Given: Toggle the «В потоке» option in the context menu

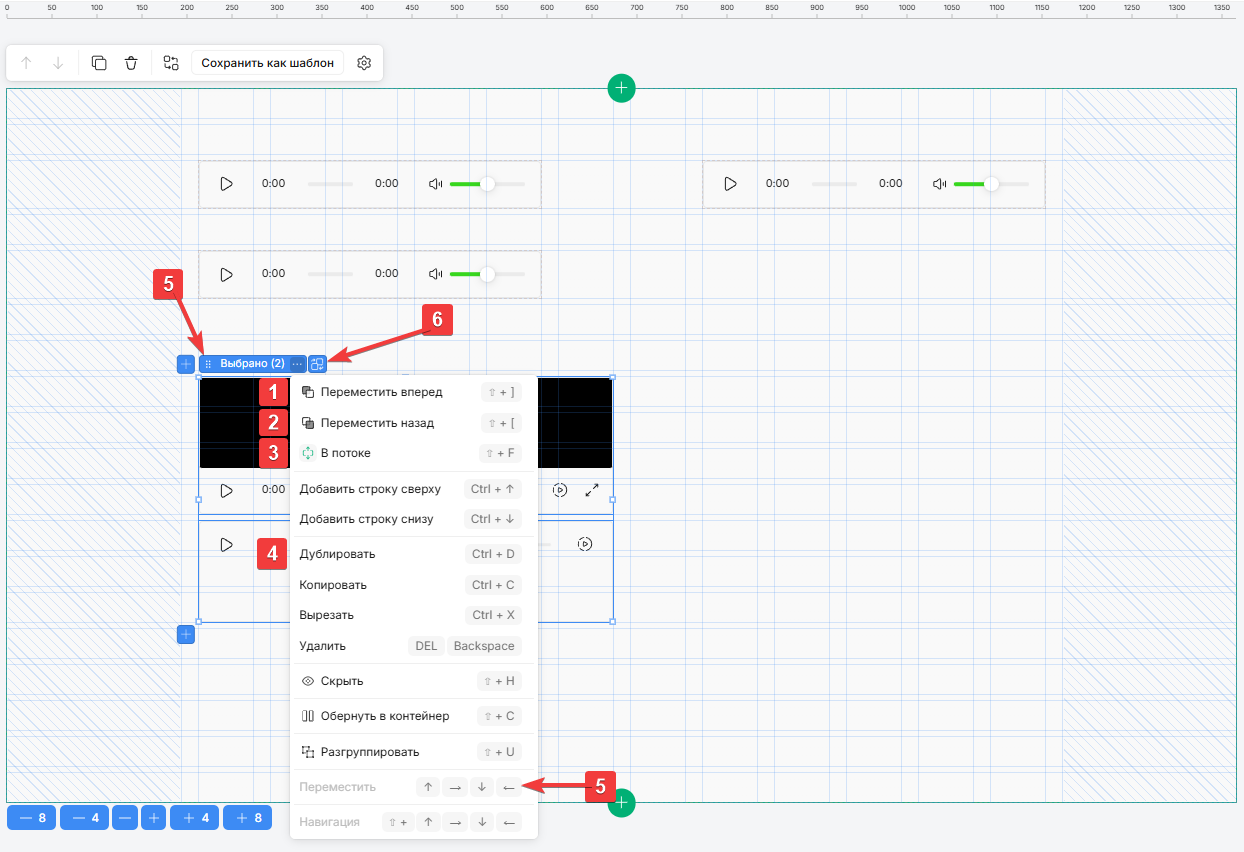Looking at the screenshot, I should (345, 453).
